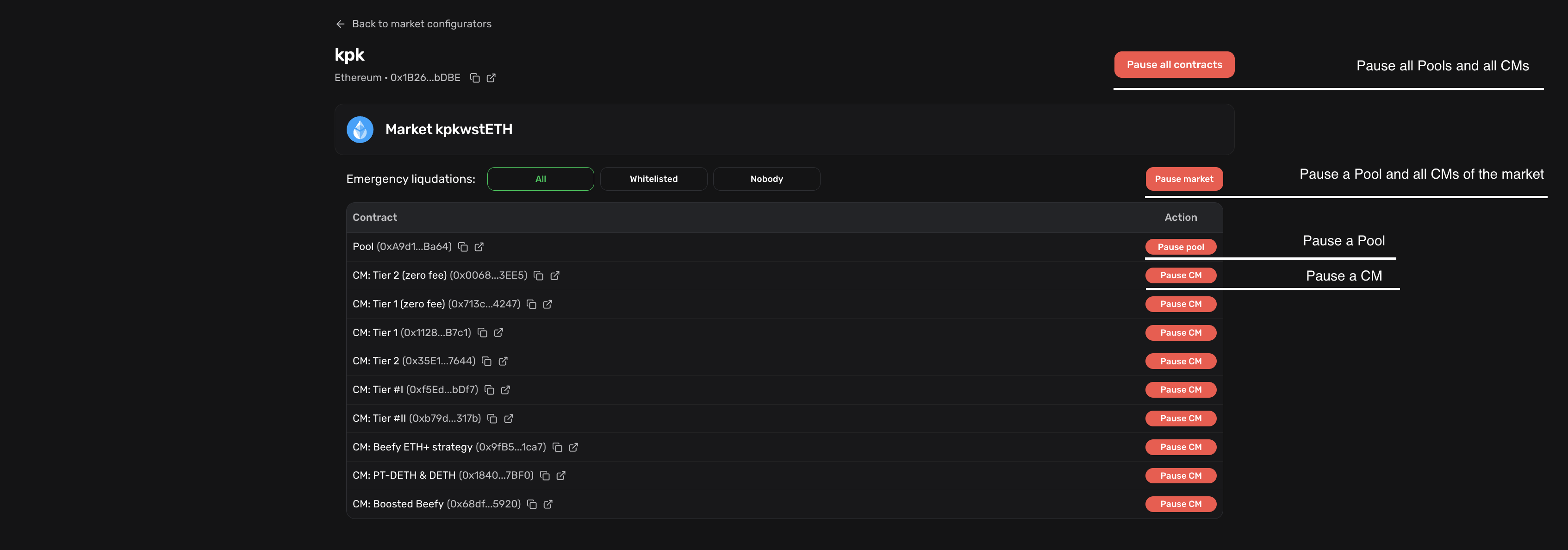The image size is (1568, 550).
Task: Copy CM Tier #II contract address
Action: tap(492, 419)
